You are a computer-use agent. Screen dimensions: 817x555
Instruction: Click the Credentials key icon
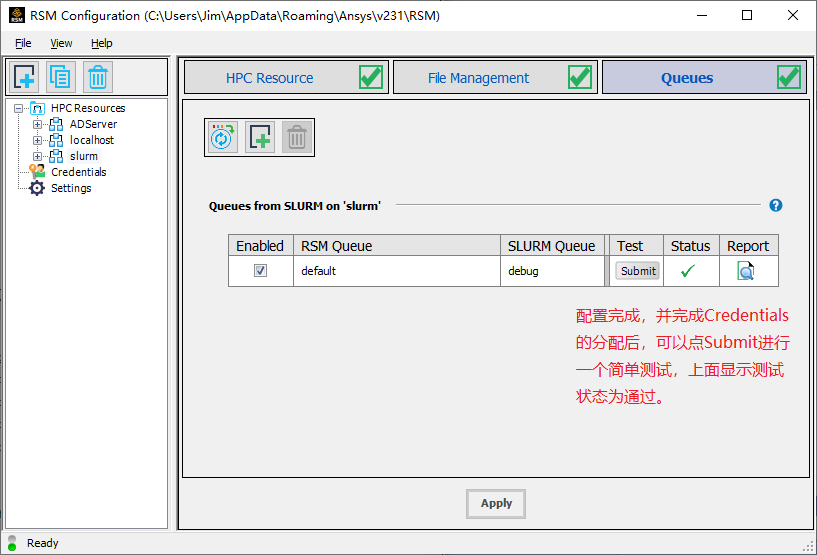point(37,171)
